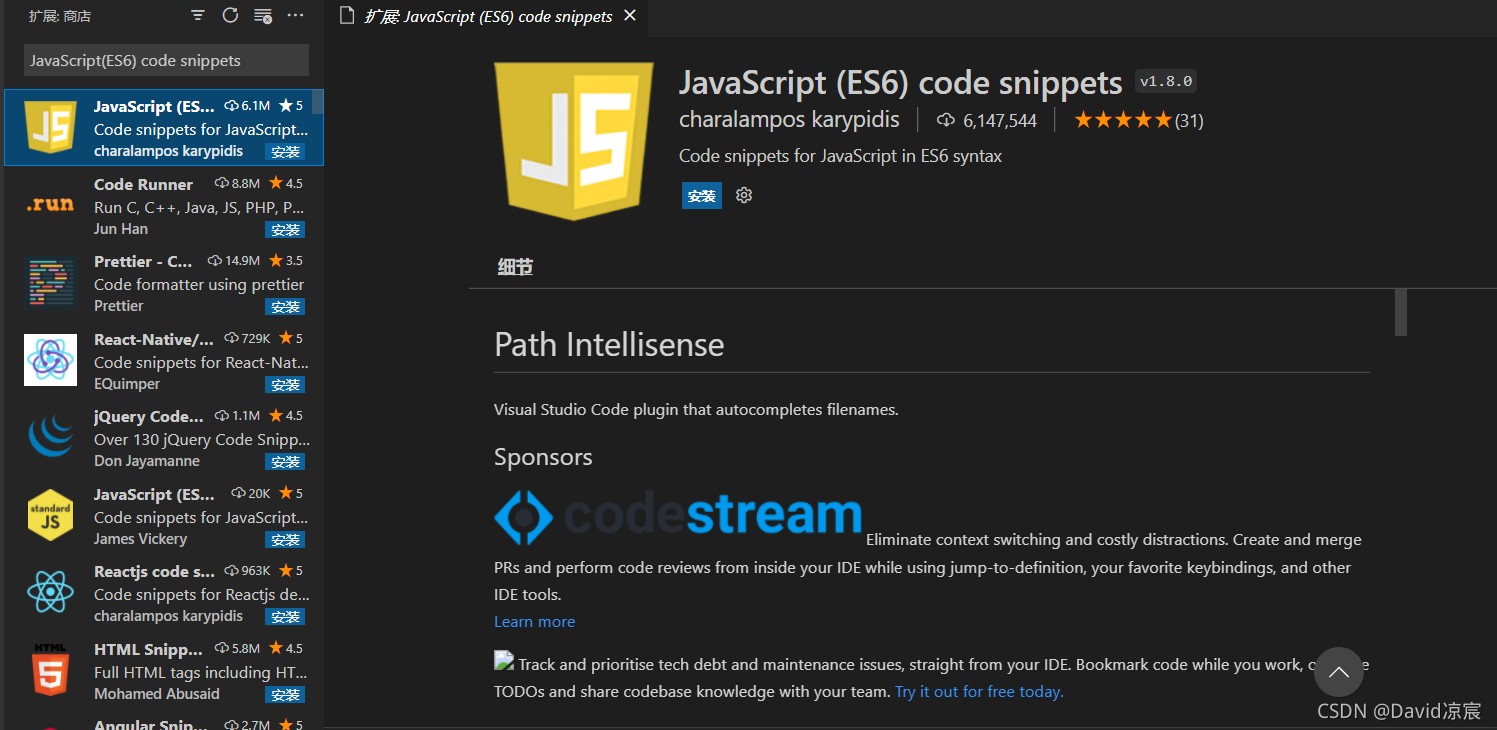This screenshot has width=1497, height=730.
Task: Open the Learn more link
Action: 534,622
